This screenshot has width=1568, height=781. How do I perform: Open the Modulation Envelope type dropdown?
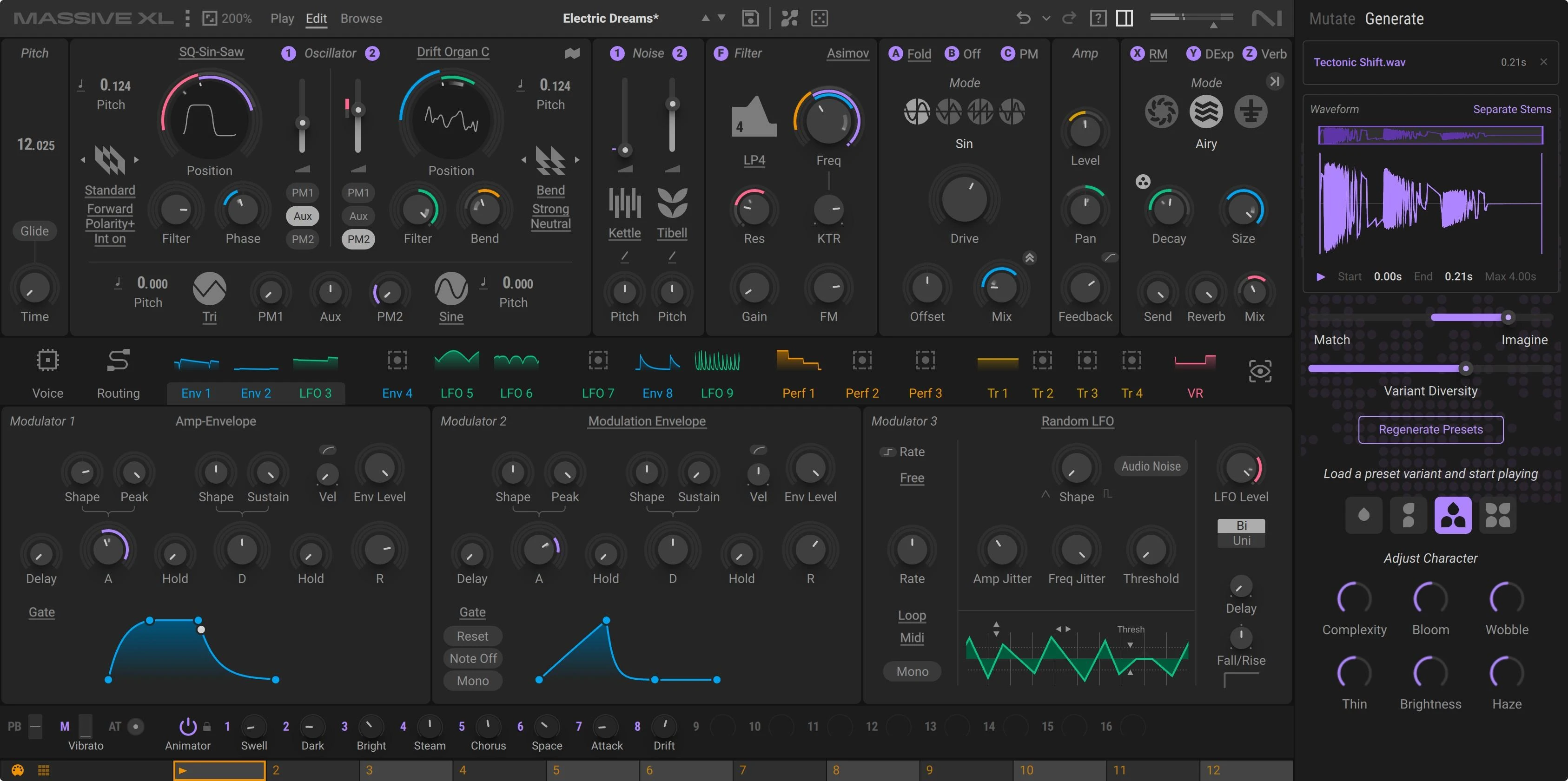647,421
